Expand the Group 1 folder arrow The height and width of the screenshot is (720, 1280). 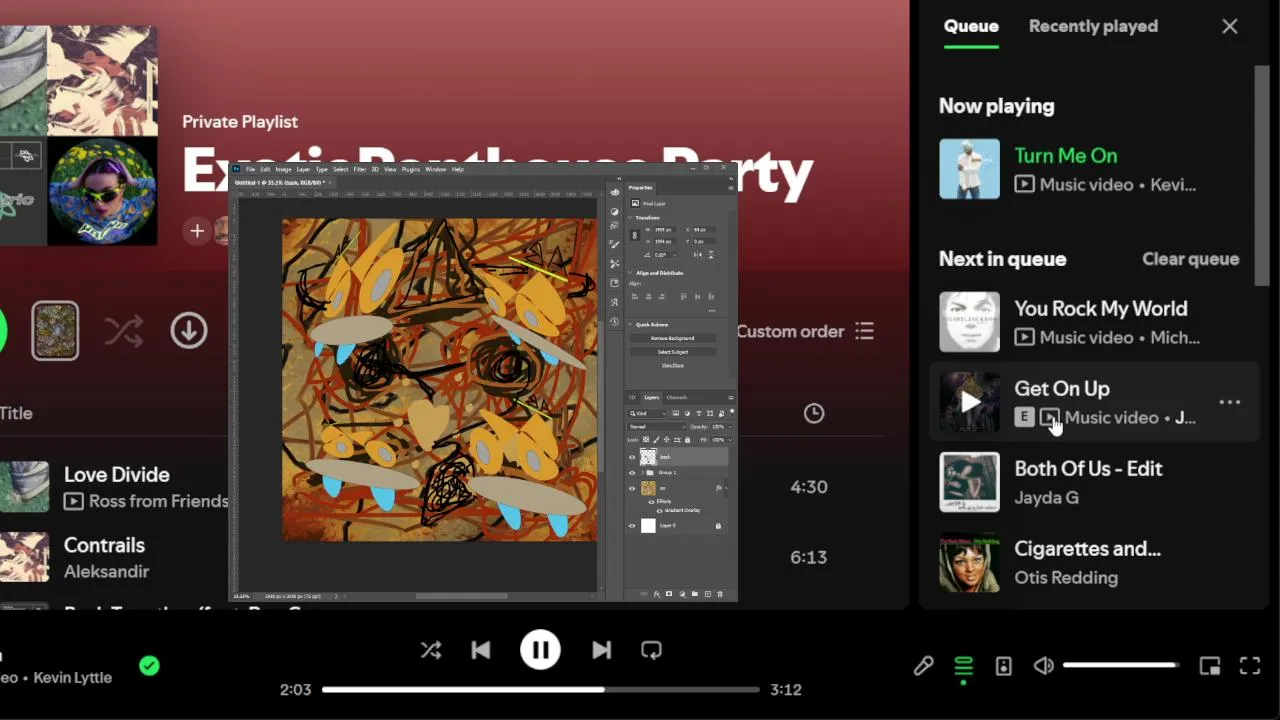click(643, 472)
